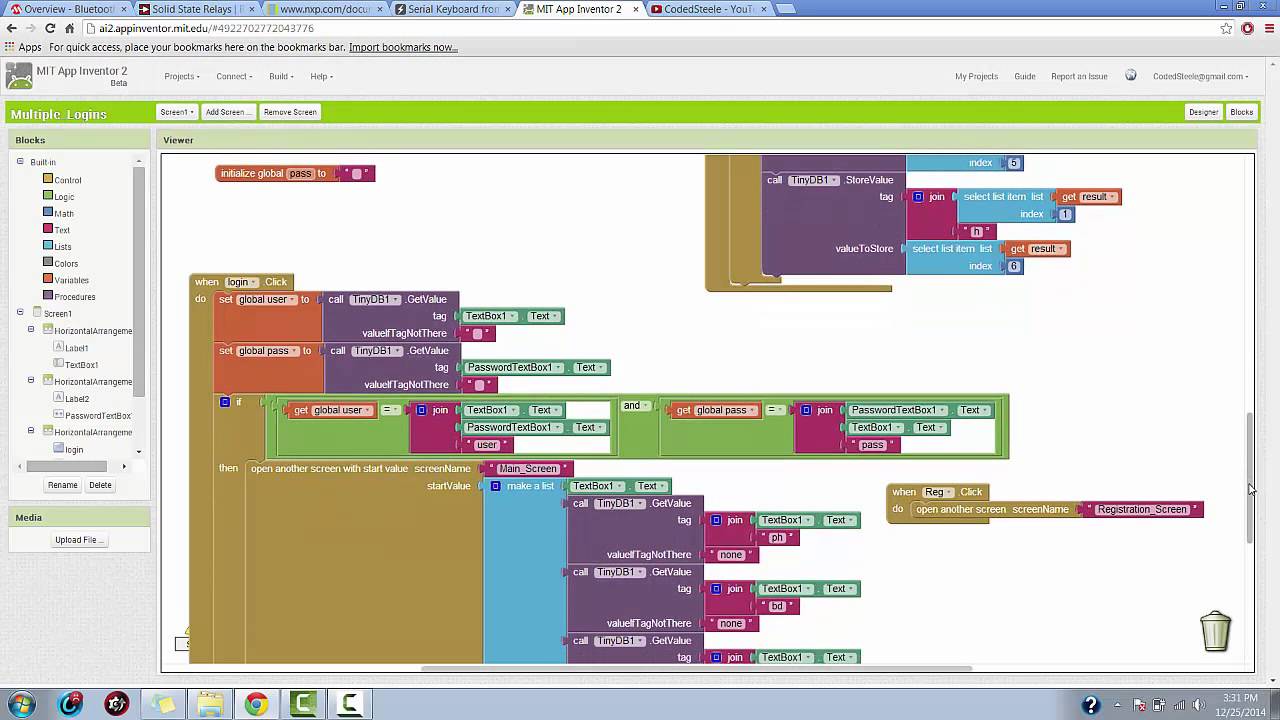This screenshot has height=720, width=1280.
Task: Collapse the Screen1 tree node
Action: [x=19, y=312]
